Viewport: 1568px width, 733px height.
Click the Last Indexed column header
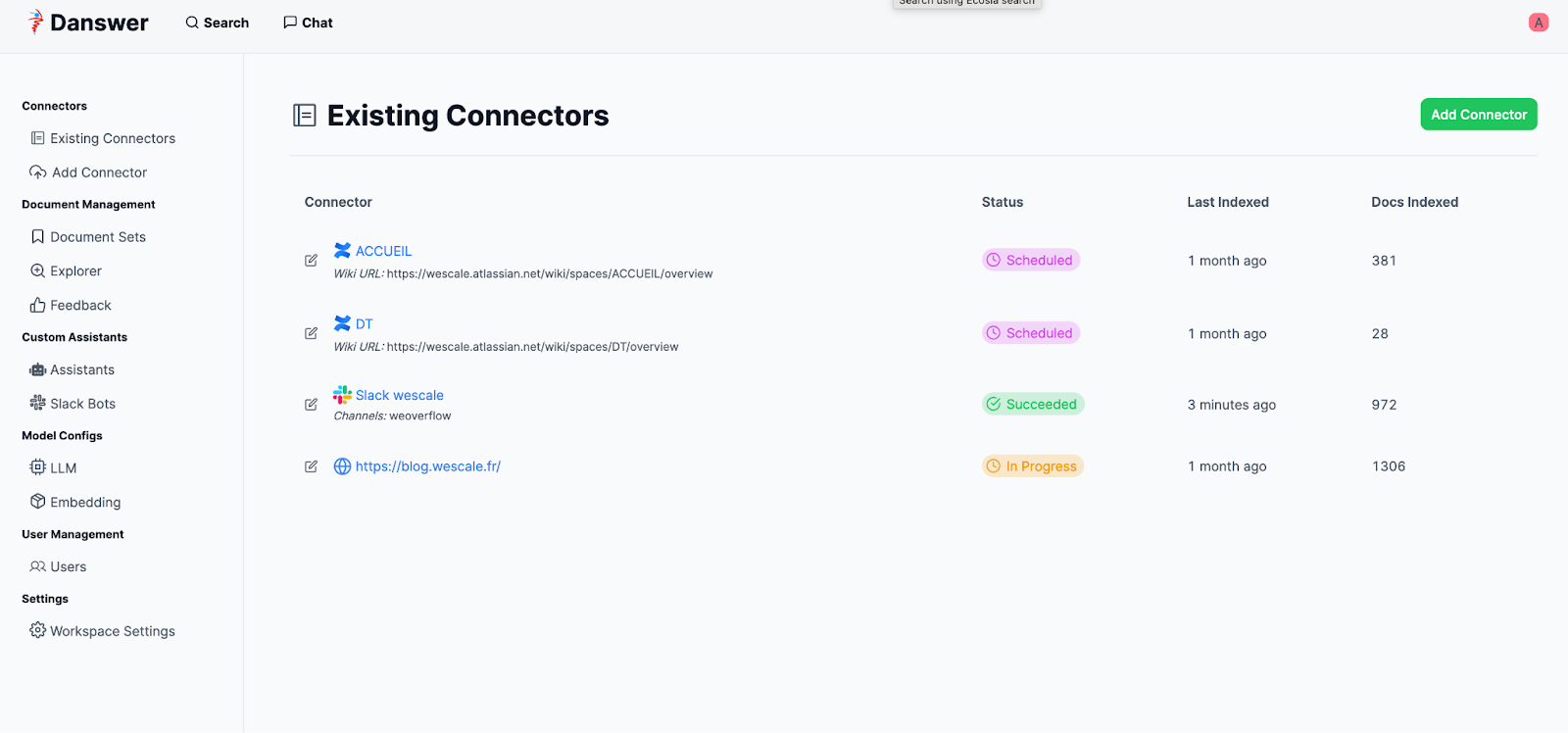[x=1228, y=202]
